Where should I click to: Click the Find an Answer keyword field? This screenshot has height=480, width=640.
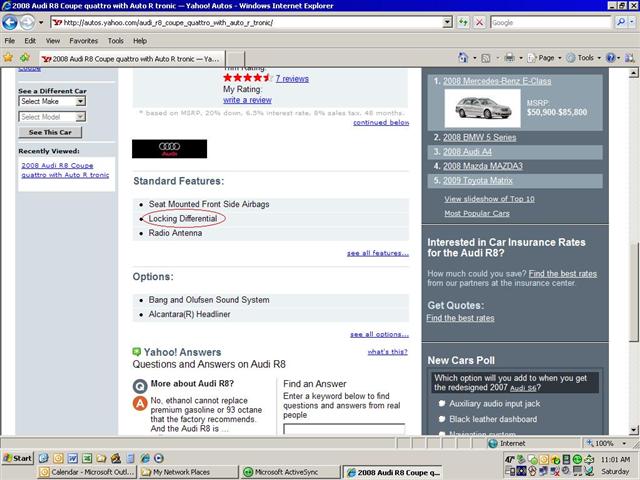point(344,429)
